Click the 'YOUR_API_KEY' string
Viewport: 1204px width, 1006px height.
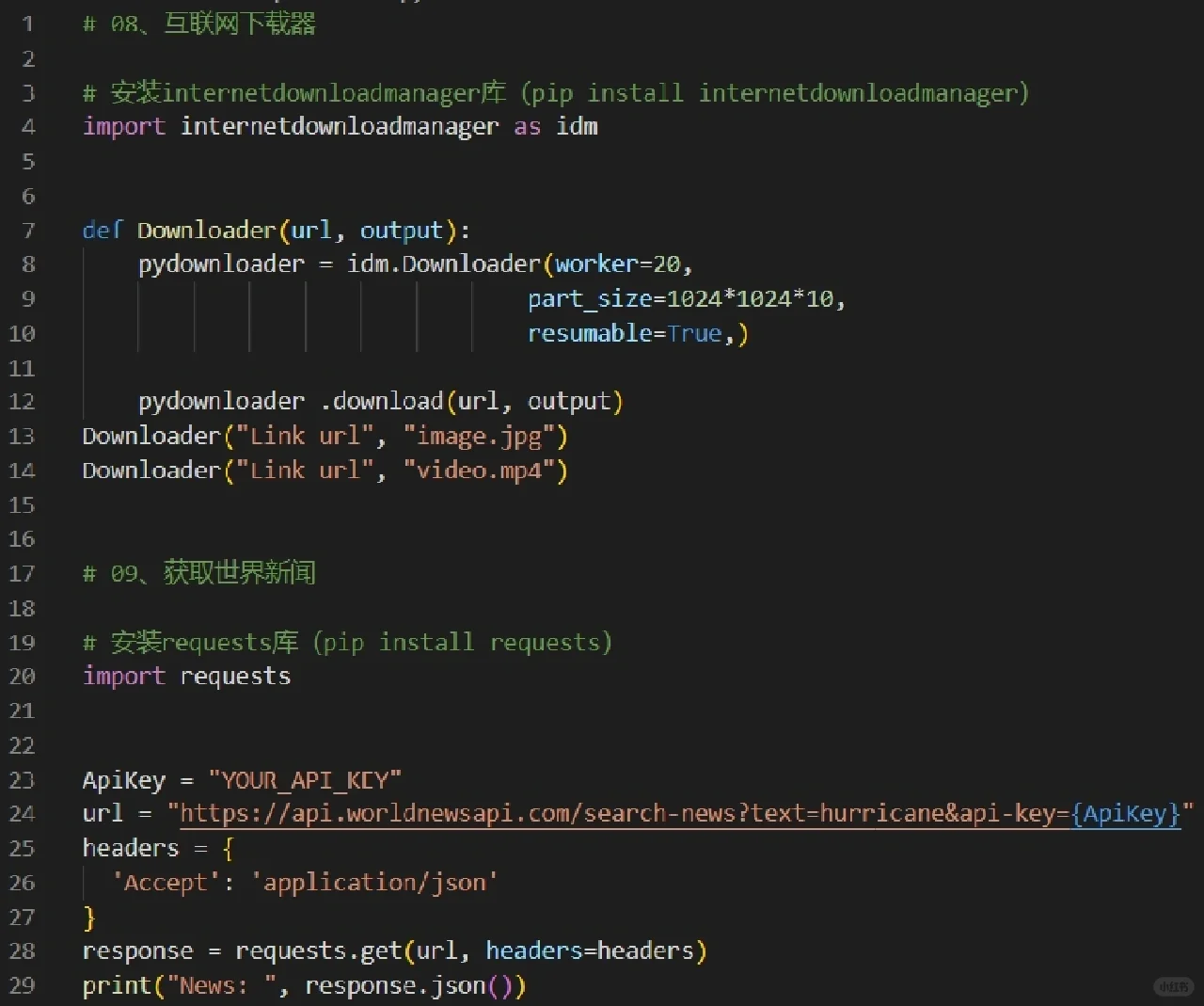tap(306, 779)
